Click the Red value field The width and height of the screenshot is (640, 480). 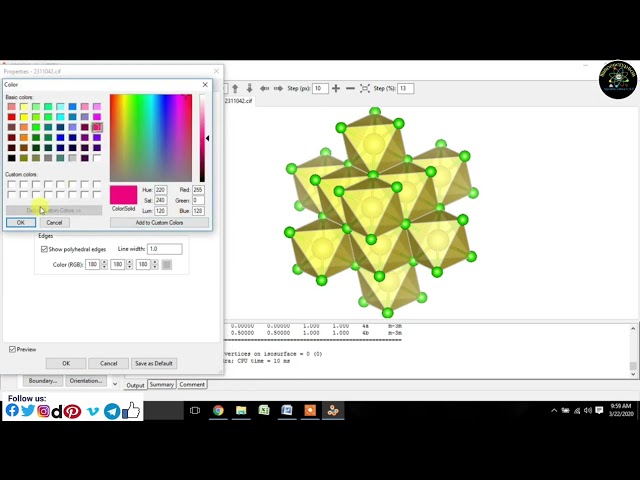coord(198,190)
